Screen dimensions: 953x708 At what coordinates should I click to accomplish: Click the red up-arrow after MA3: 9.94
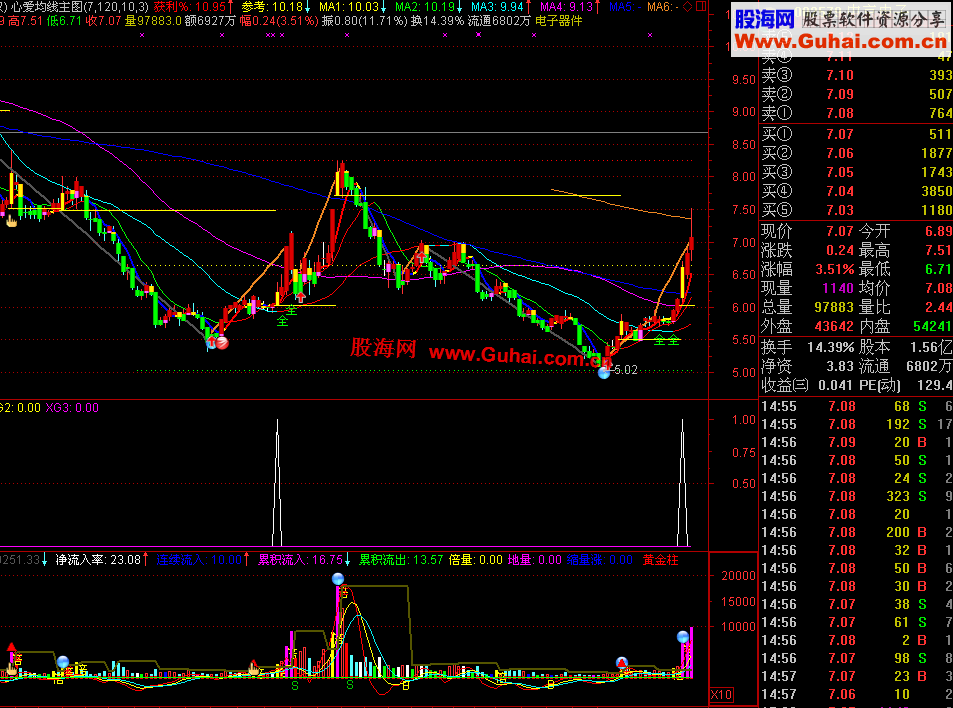[x=528, y=7]
